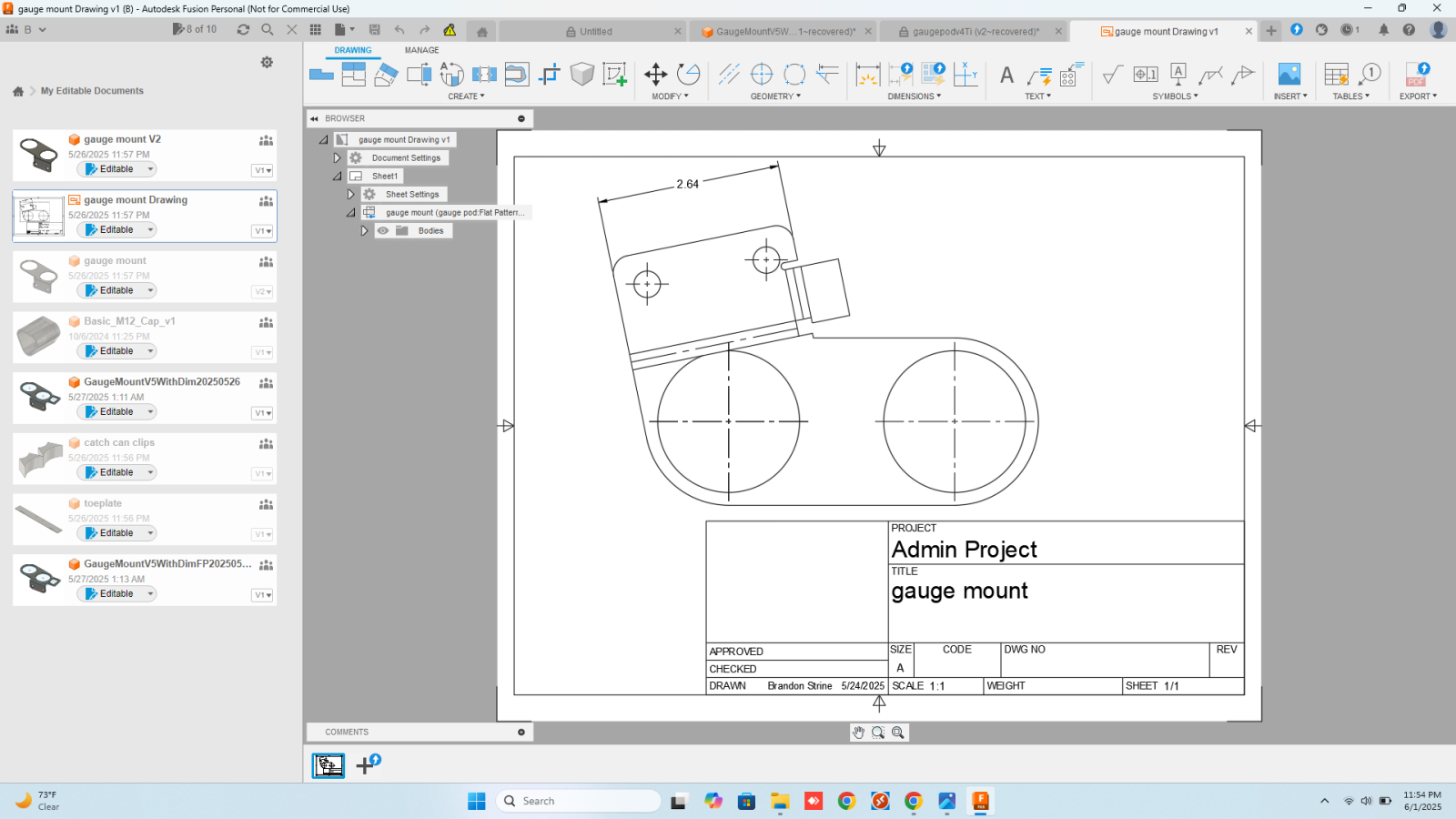Open the SYMBOLS dropdown menu
Viewport: 1456px width, 819px height.
[x=1176, y=96]
